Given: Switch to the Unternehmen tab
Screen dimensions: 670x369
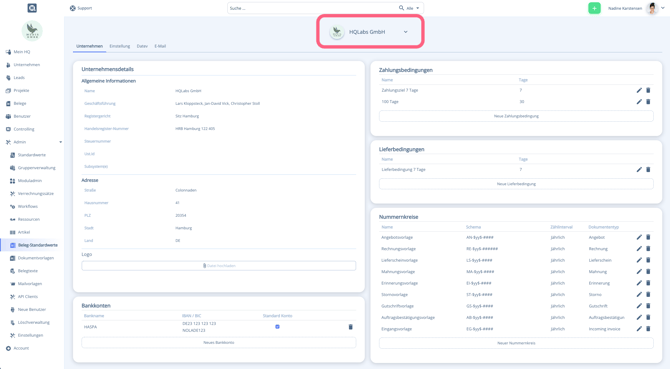Looking at the screenshot, I should [x=89, y=46].
